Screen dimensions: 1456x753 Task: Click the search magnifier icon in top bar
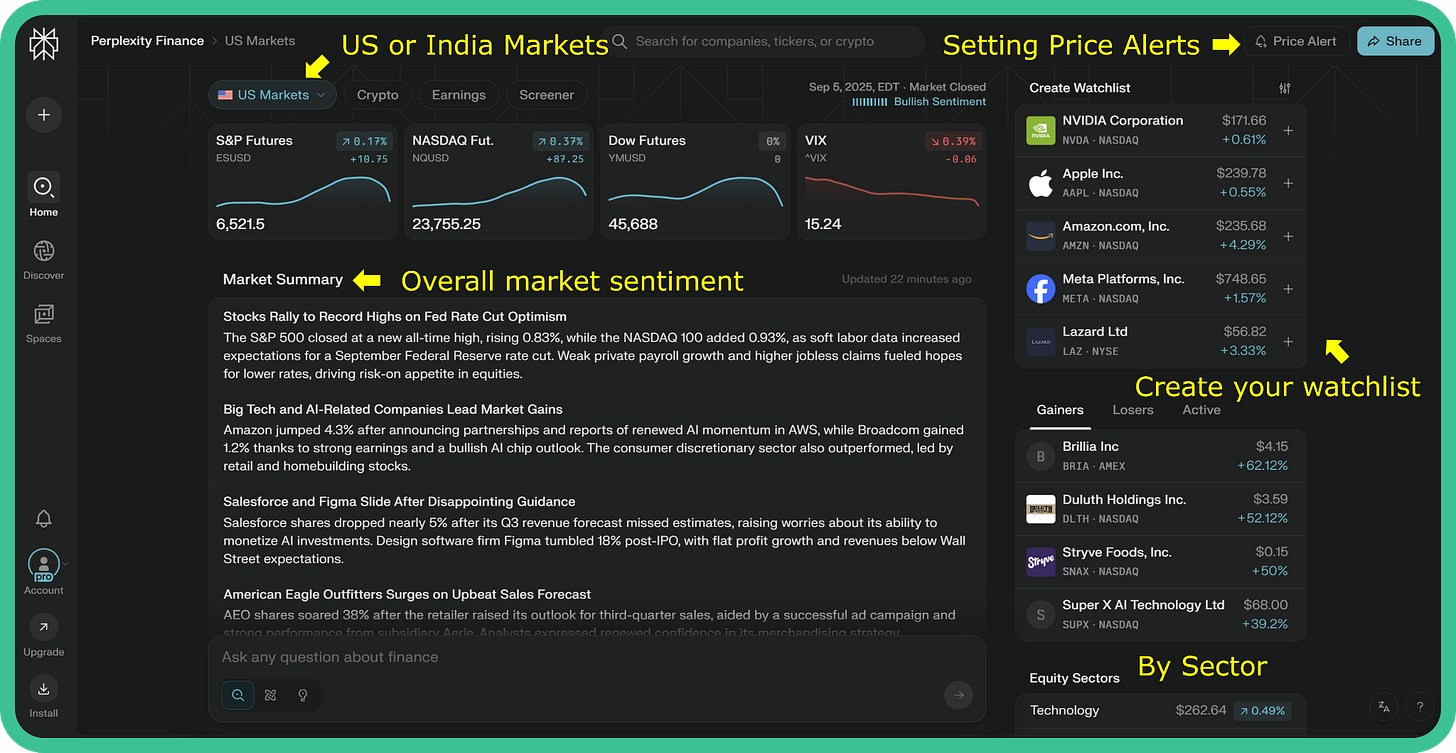619,41
